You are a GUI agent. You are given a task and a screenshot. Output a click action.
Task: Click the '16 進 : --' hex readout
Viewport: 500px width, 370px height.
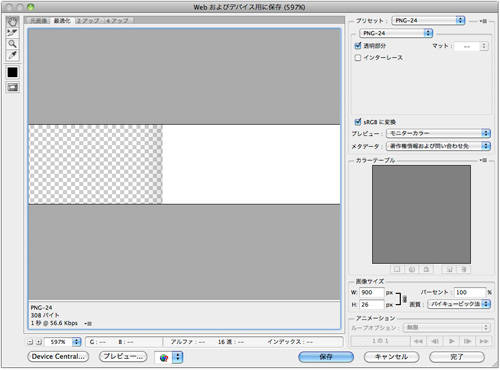(231, 342)
